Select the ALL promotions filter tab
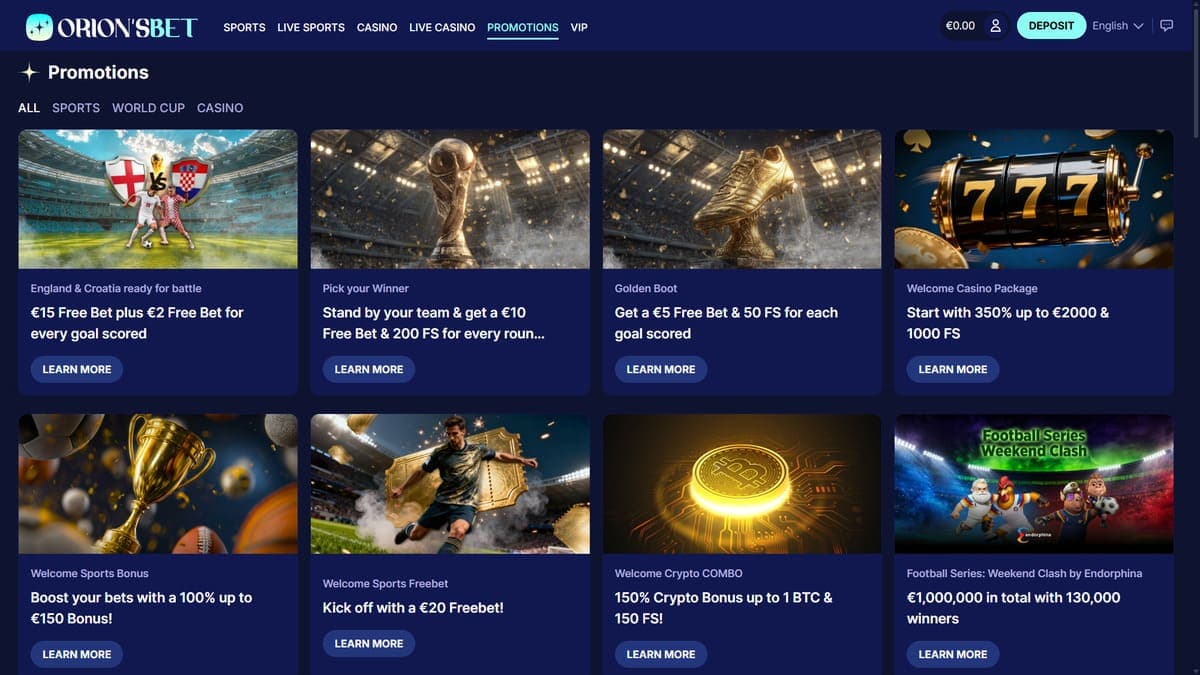The image size is (1200, 675). [29, 108]
